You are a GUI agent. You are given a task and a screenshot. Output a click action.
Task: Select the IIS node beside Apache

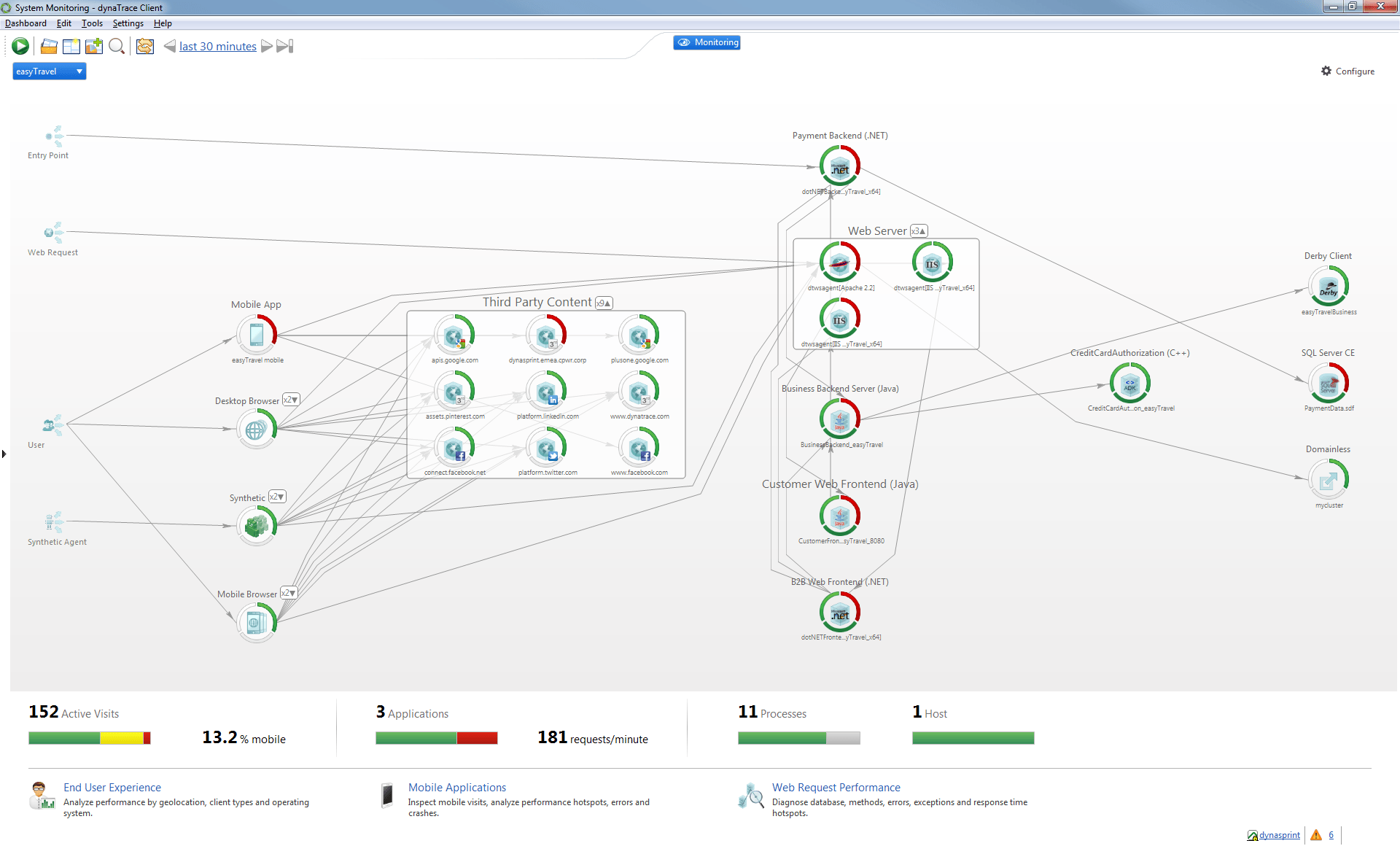pyautogui.click(x=933, y=263)
